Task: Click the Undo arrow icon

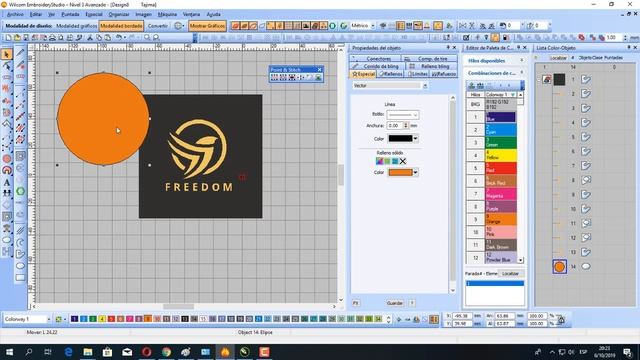Action: [119, 38]
